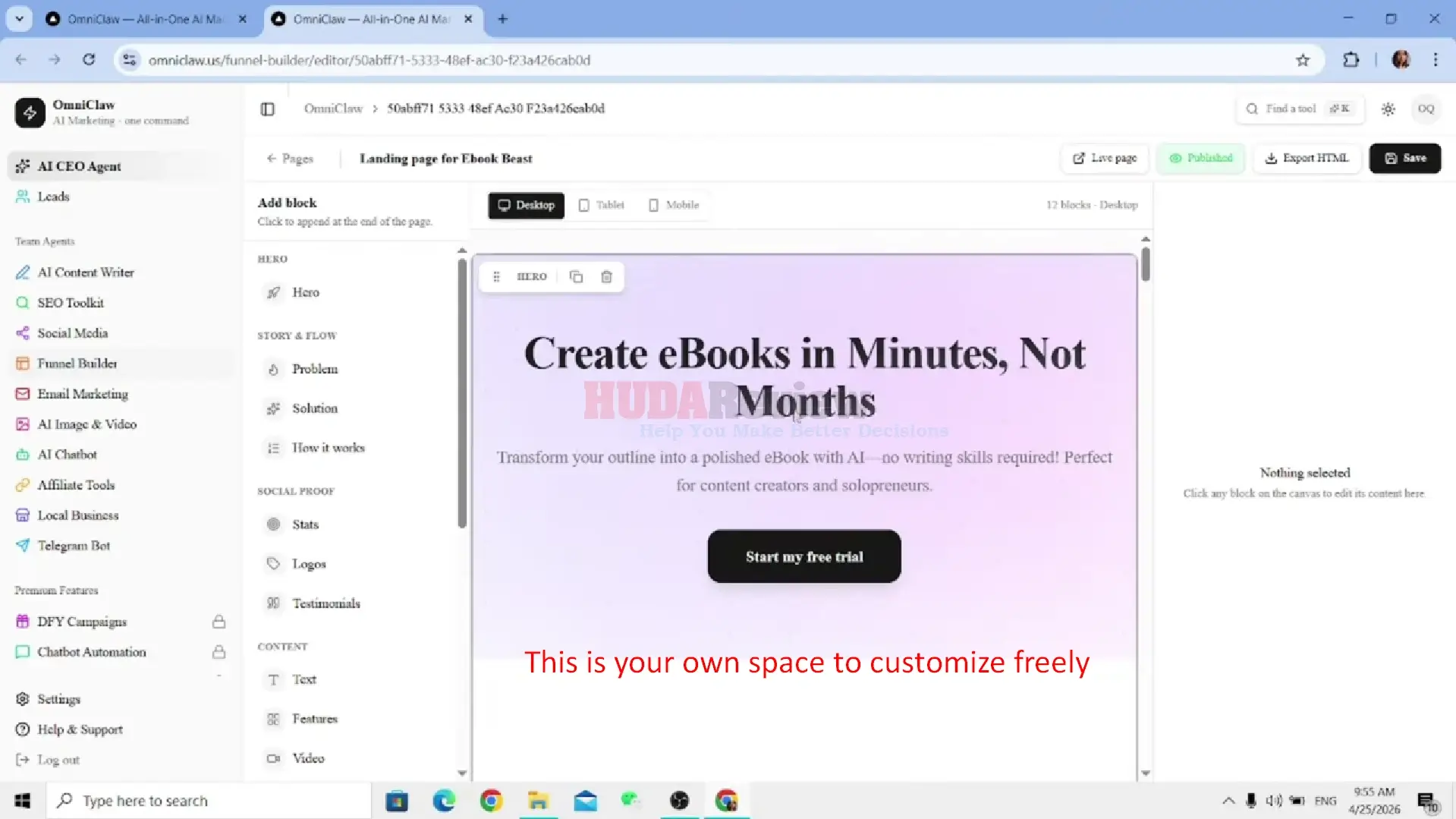Click the OmniClaw logo in sidebar

pos(30,112)
